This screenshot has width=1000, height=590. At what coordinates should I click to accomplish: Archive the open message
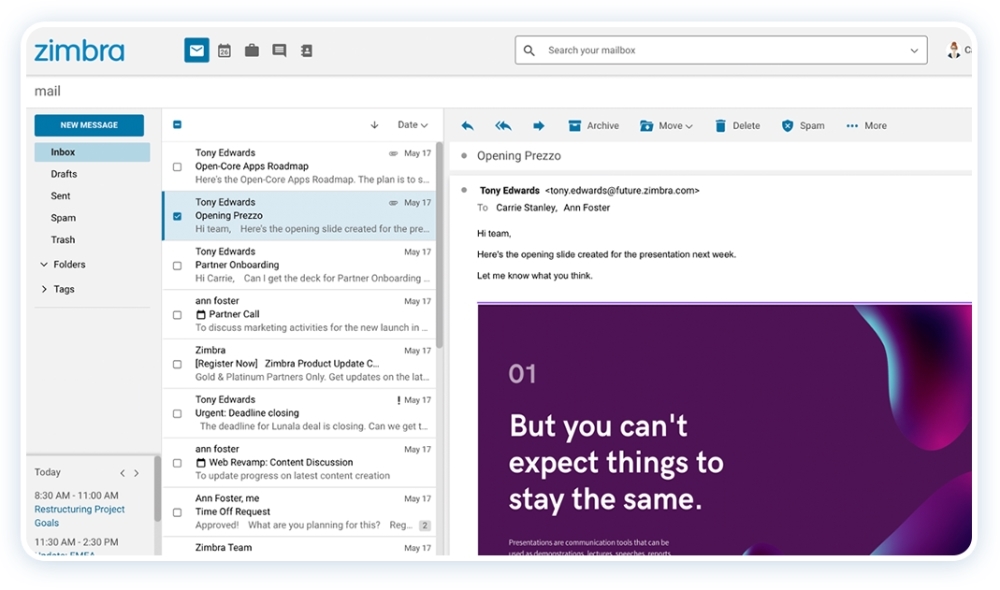click(x=593, y=126)
